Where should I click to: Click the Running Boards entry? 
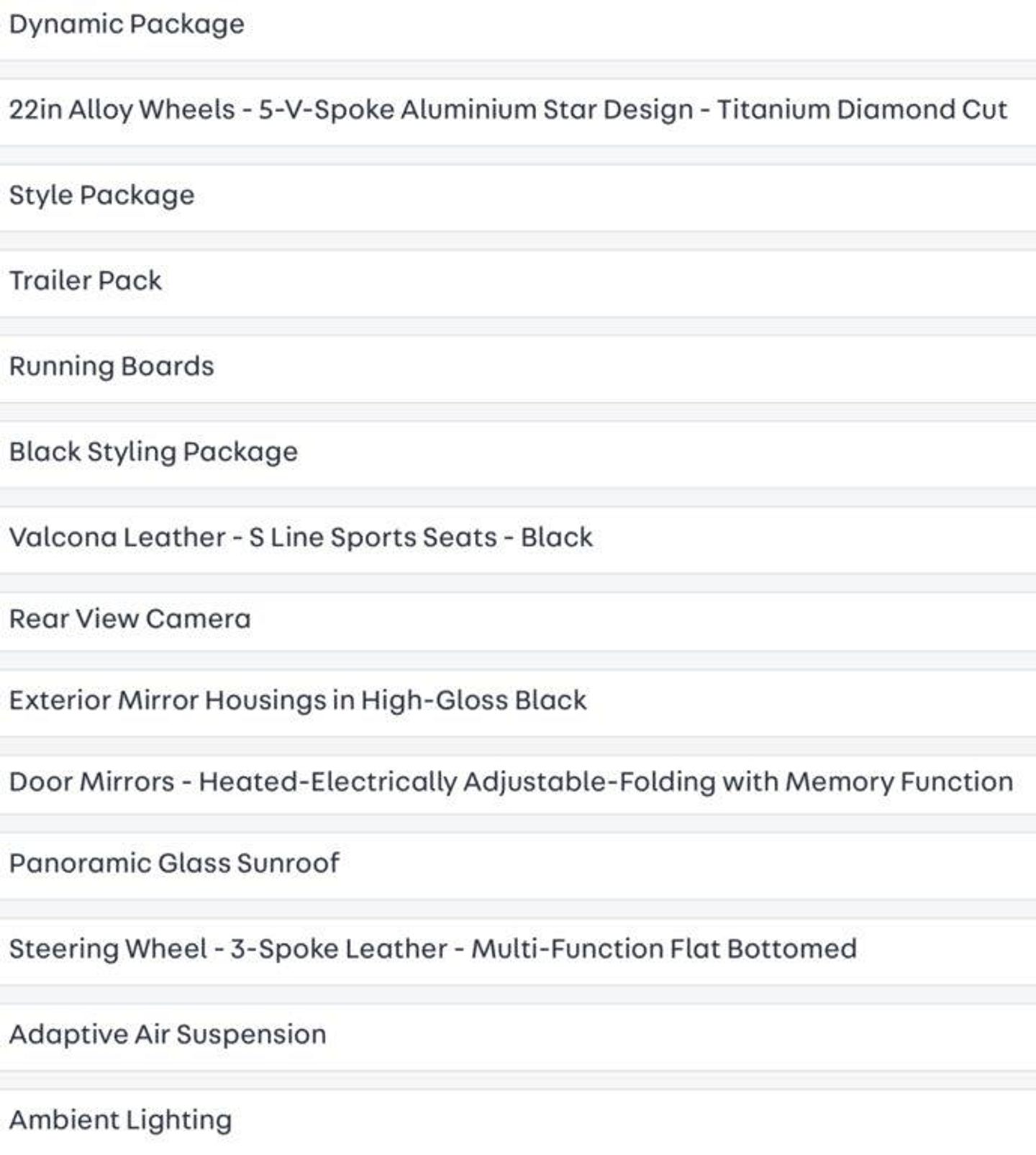pos(112,366)
